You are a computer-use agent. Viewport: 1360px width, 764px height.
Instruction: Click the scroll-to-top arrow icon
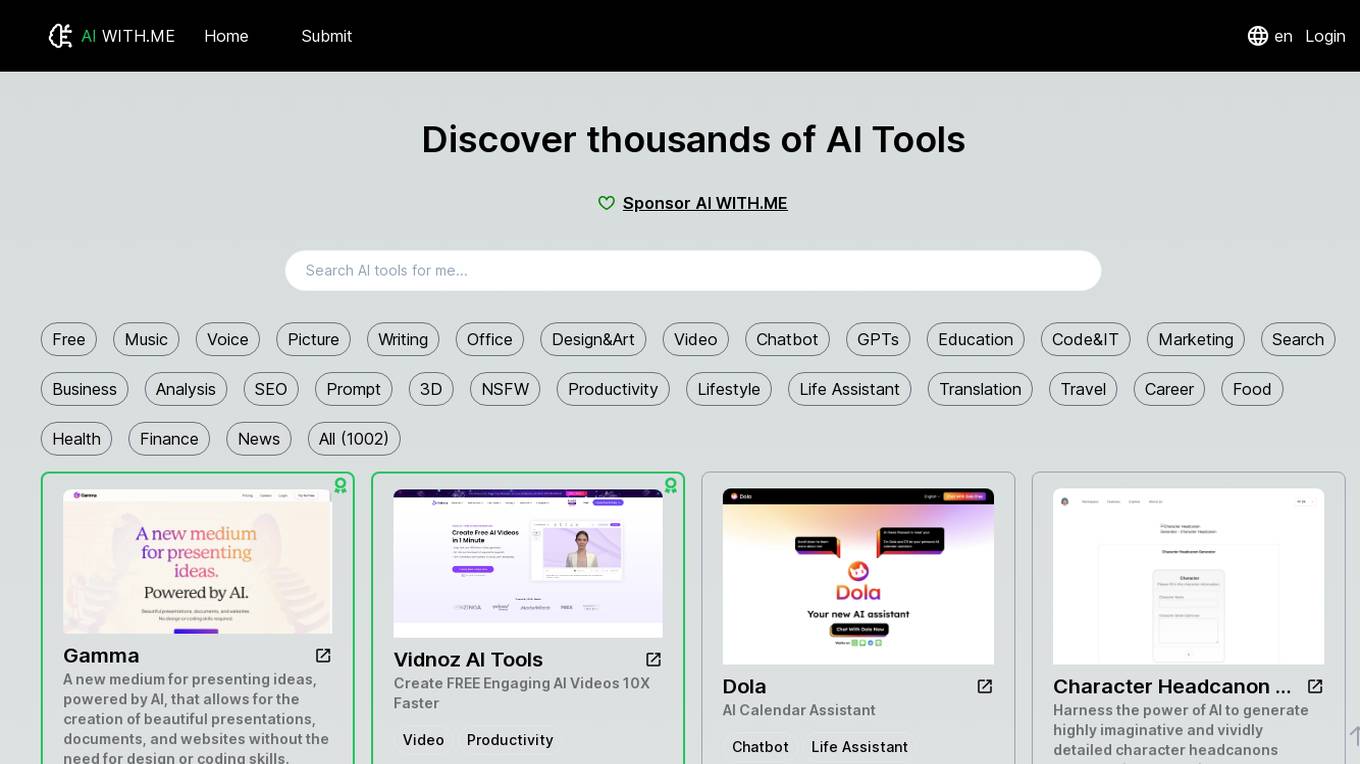[1354, 736]
